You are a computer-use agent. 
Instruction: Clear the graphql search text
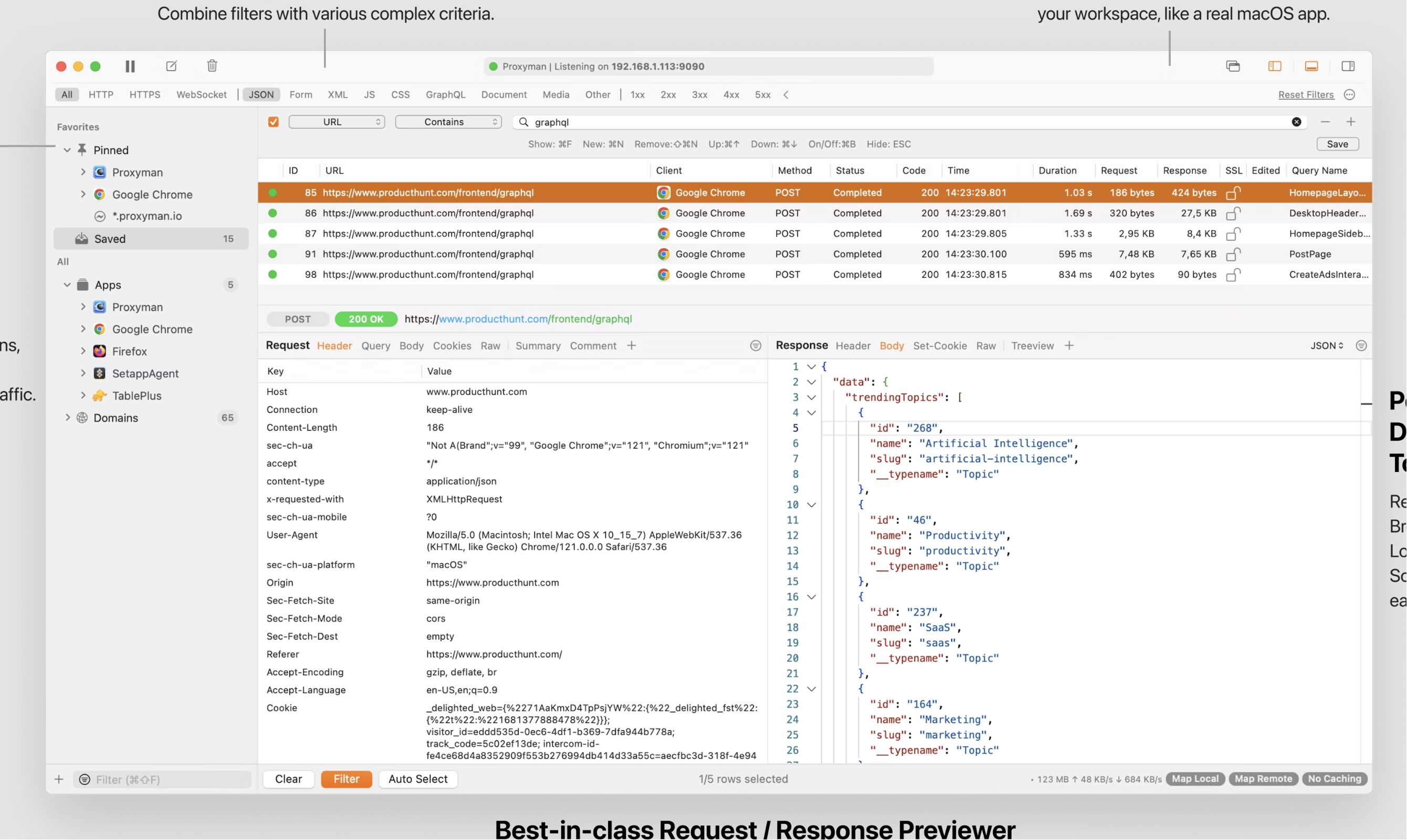point(1297,122)
